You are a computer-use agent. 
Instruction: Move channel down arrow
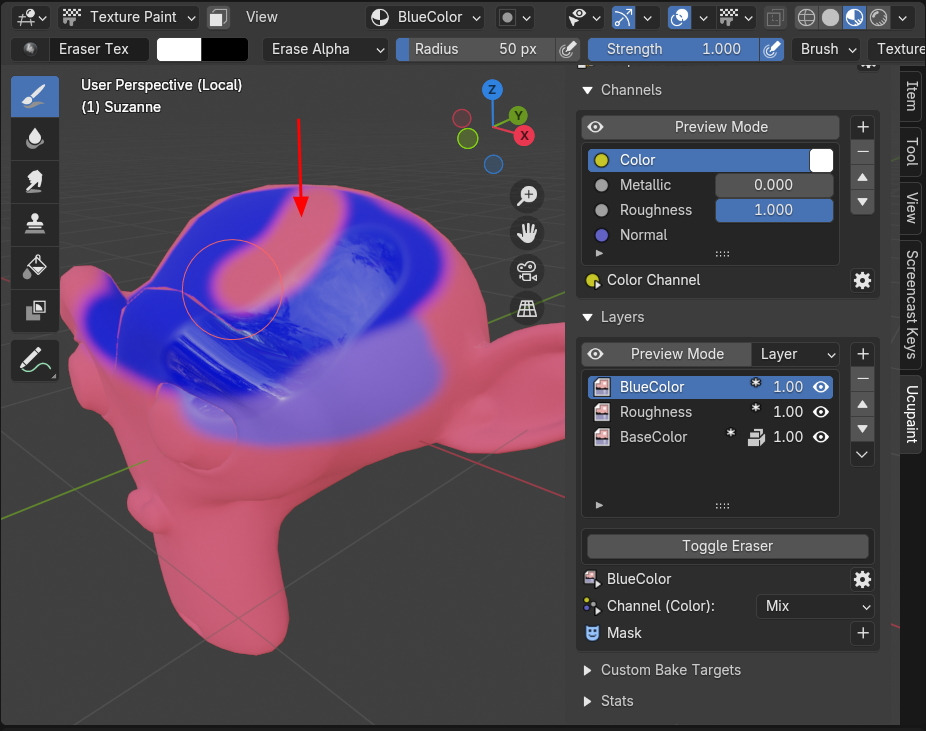pyautogui.click(x=862, y=202)
